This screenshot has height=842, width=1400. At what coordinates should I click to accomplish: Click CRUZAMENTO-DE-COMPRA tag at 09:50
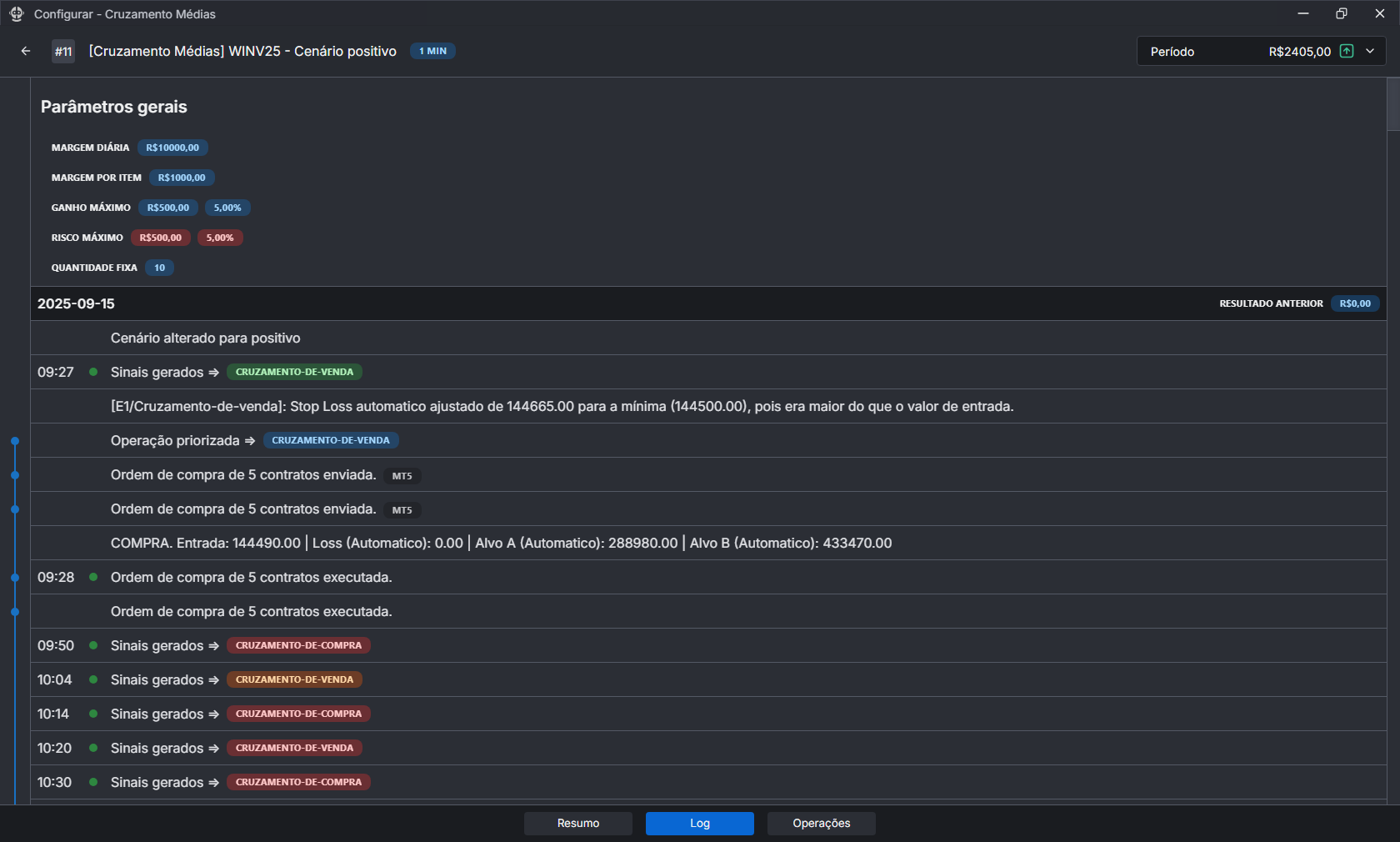[x=298, y=645]
